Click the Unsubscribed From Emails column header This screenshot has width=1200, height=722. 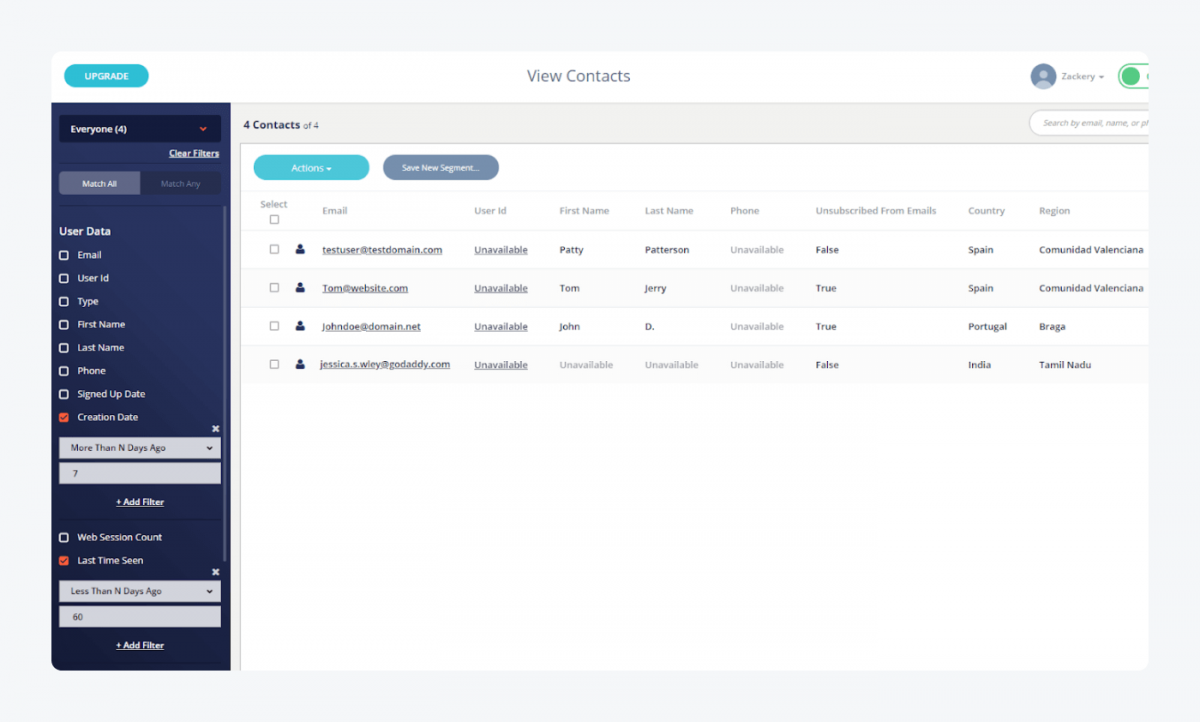(x=876, y=211)
